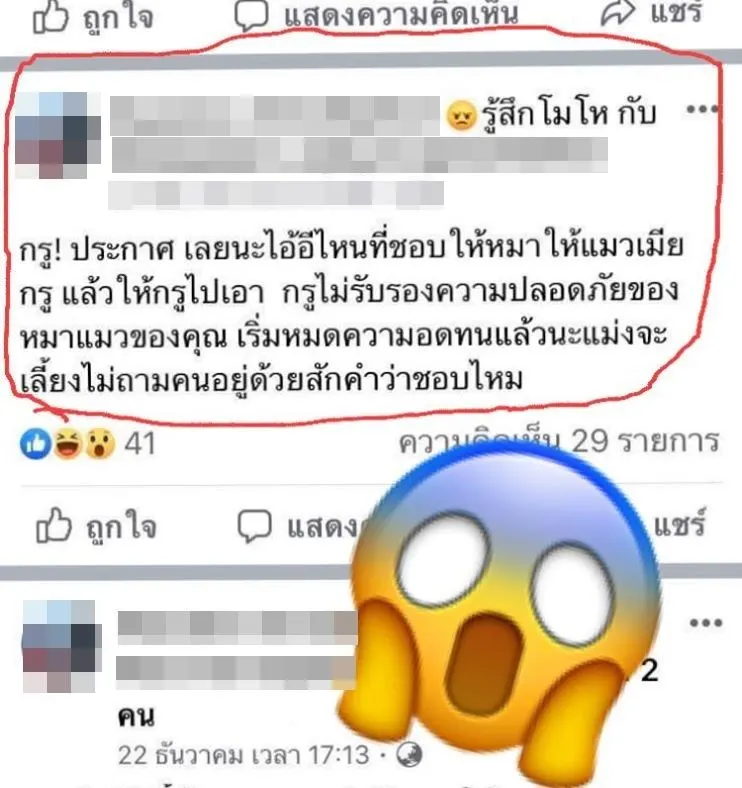Tap globe public privacy icon beside timestamp

[409, 755]
